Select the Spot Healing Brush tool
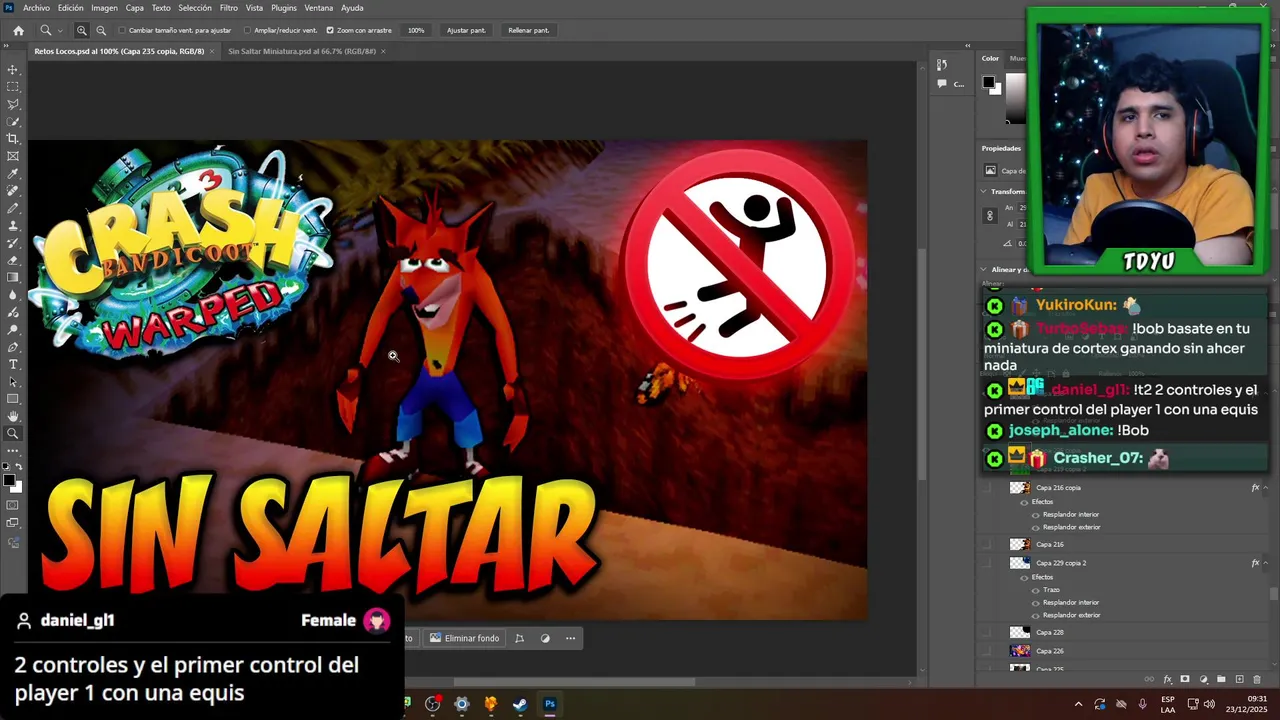This screenshot has width=1280, height=720. (13, 191)
